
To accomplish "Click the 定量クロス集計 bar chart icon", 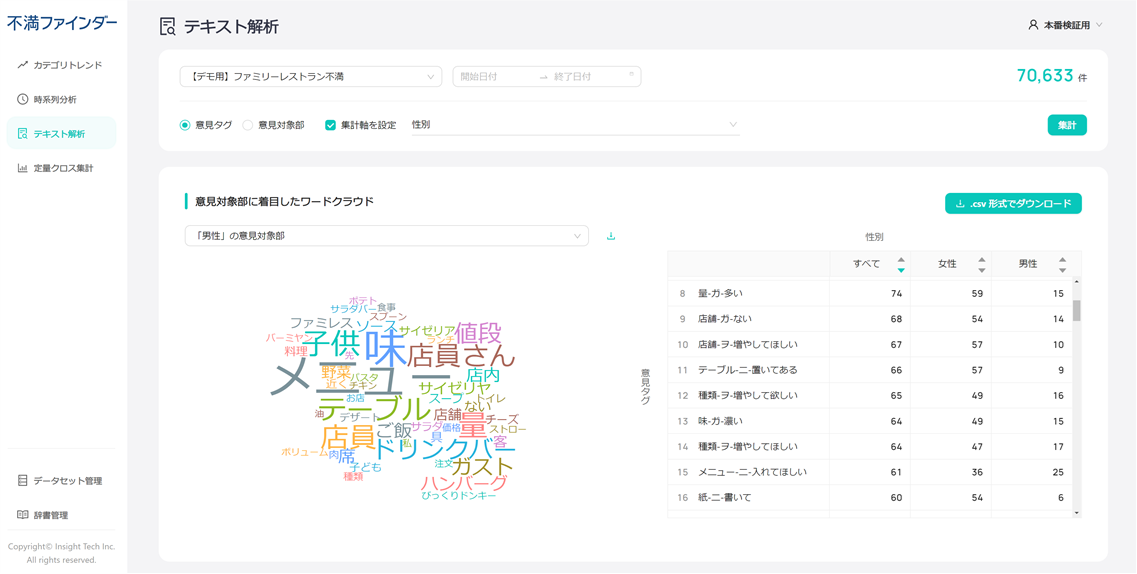I will [22, 168].
